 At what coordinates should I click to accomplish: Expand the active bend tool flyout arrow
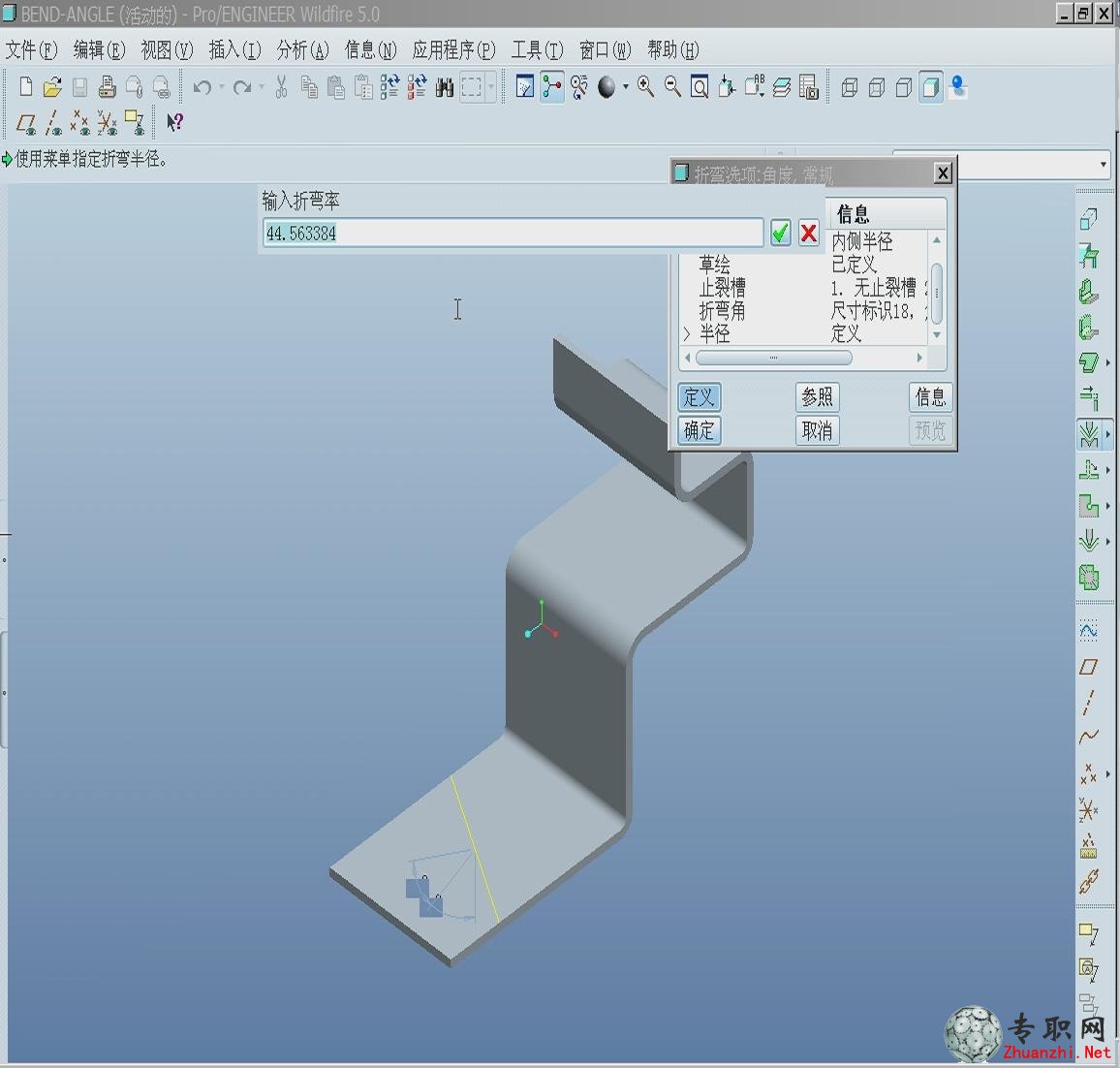(x=1107, y=433)
